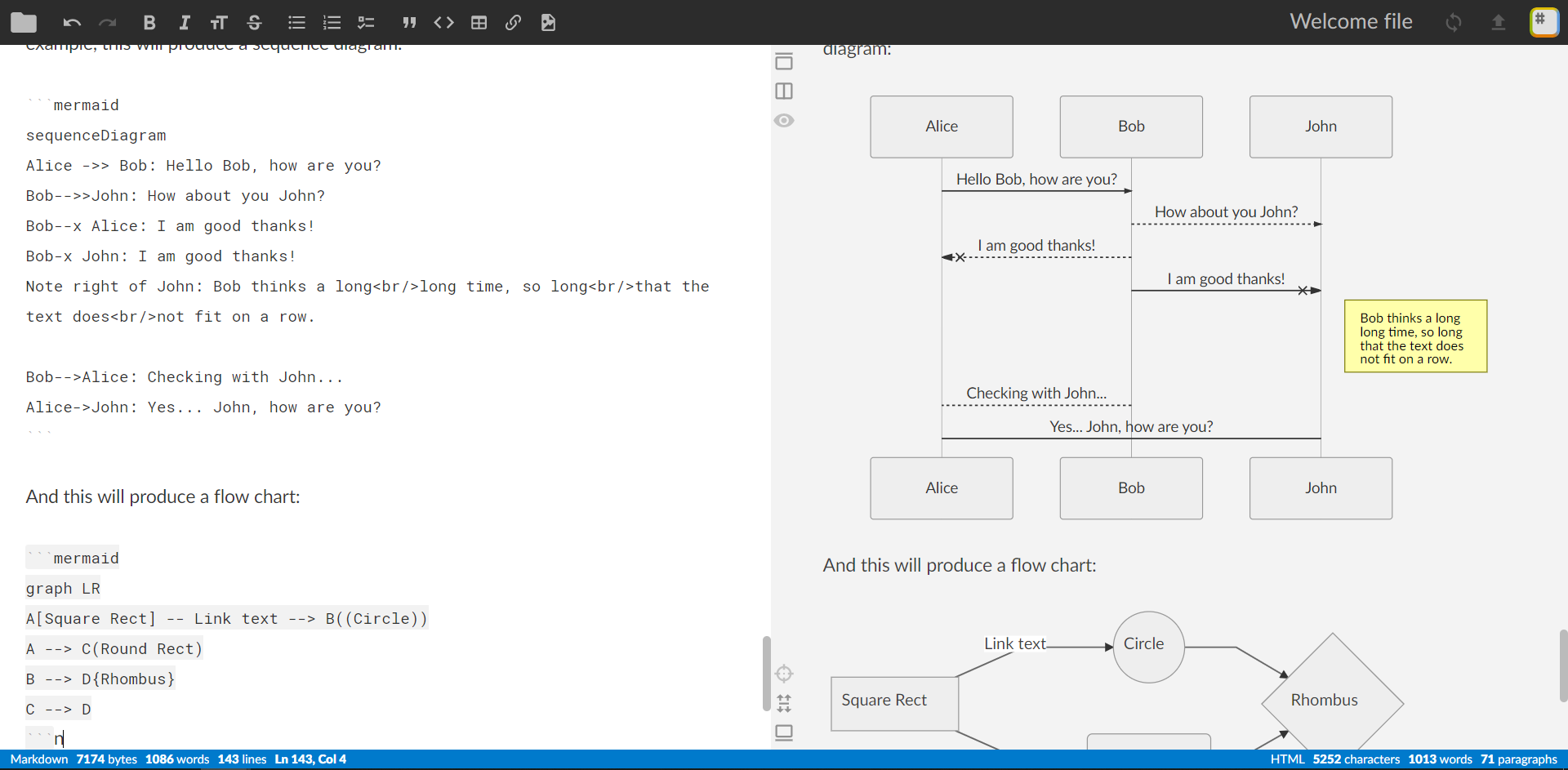Viewport: 1568px width, 770px height.
Task: Click the Circle node in flow chart
Action: (1148, 647)
